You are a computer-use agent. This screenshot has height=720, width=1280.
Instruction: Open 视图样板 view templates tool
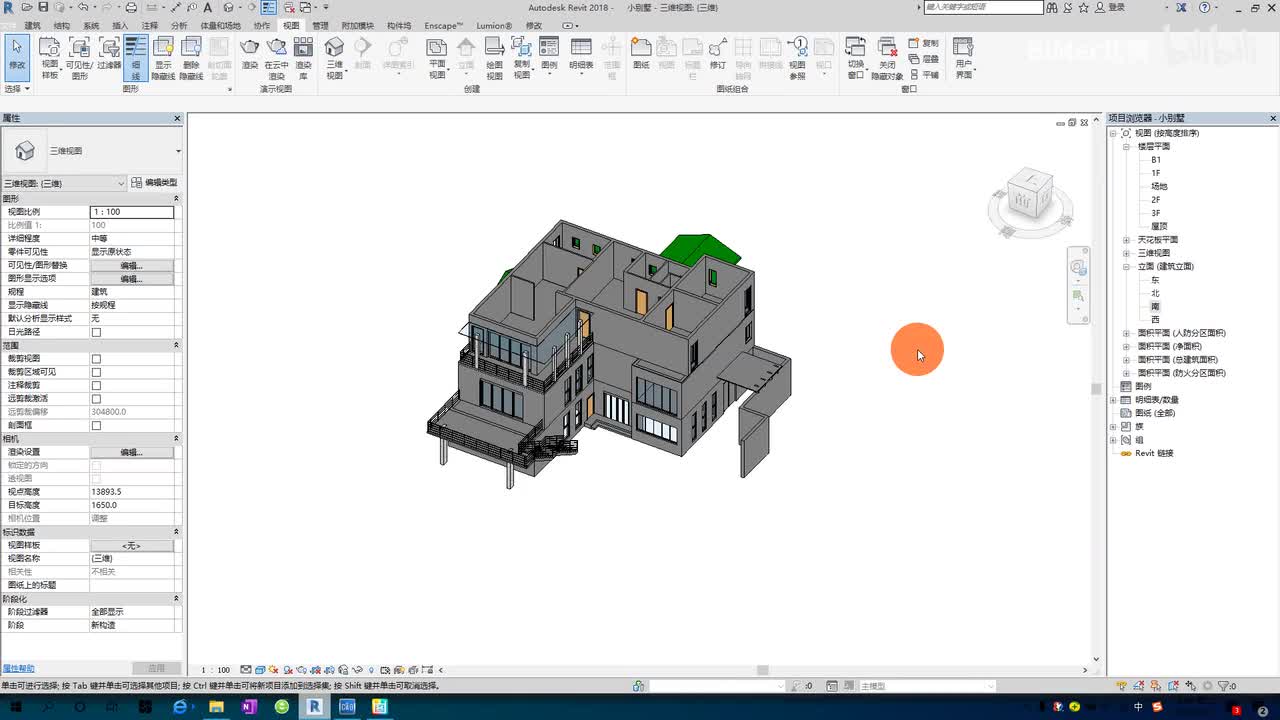pos(49,58)
